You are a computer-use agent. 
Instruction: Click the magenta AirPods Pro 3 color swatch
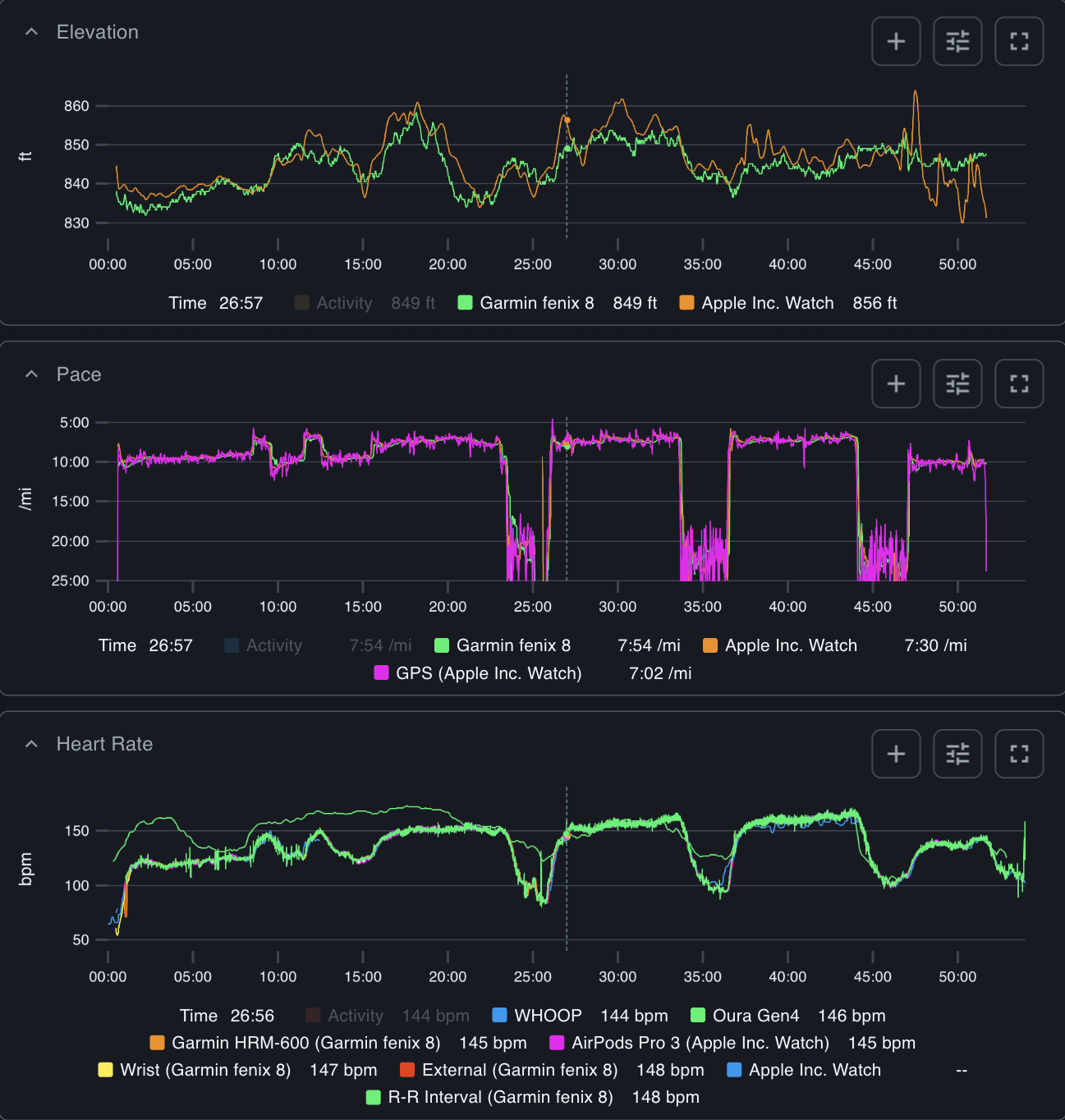pos(556,1043)
